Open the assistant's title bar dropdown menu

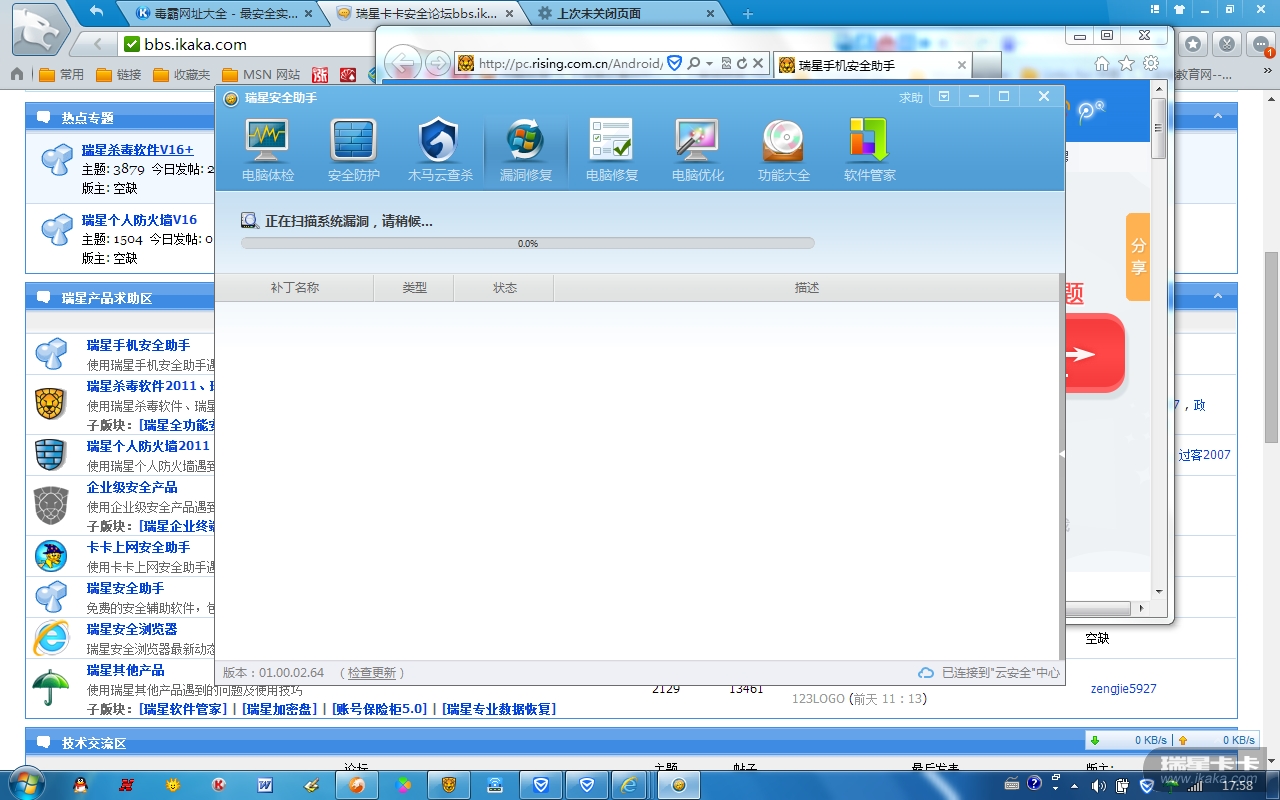(944, 97)
